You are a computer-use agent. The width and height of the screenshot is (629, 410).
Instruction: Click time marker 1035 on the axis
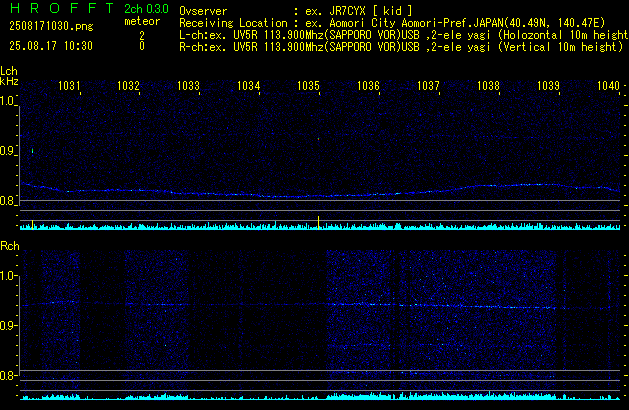pos(308,86)
